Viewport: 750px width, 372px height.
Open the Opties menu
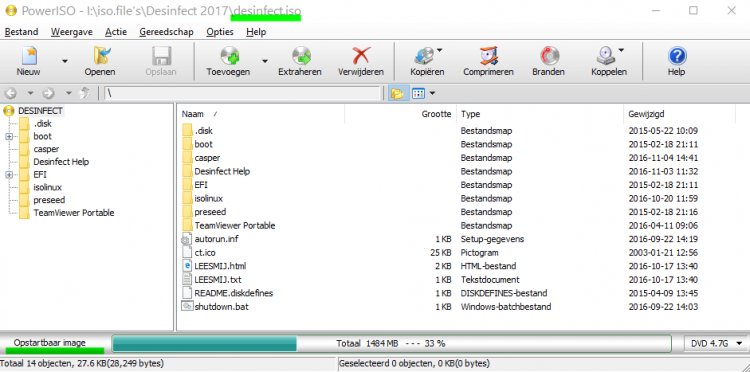[x=220, y=32]
